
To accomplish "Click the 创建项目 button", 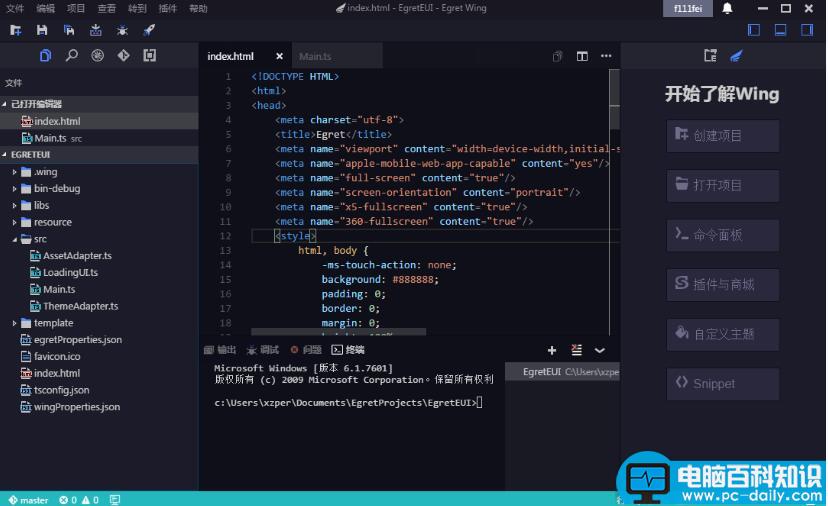I will 722,135.
